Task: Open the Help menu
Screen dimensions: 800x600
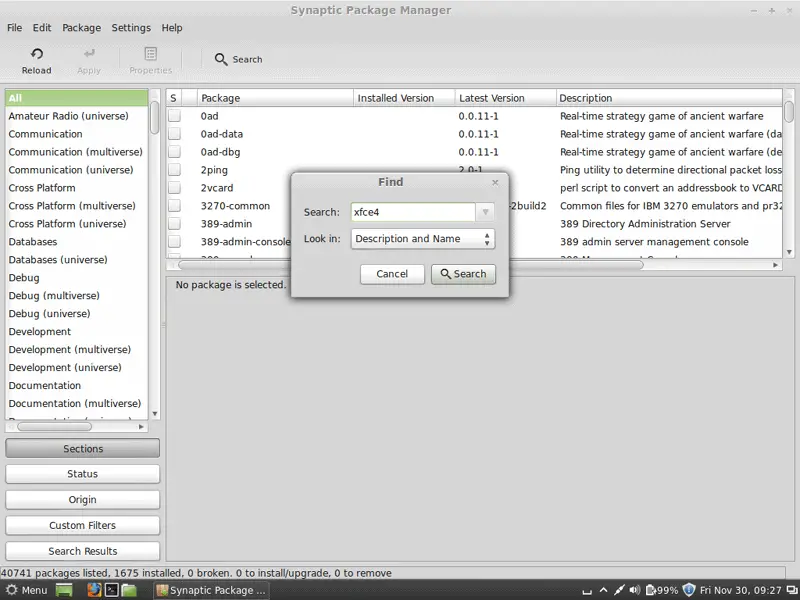Action: [172, 28]
